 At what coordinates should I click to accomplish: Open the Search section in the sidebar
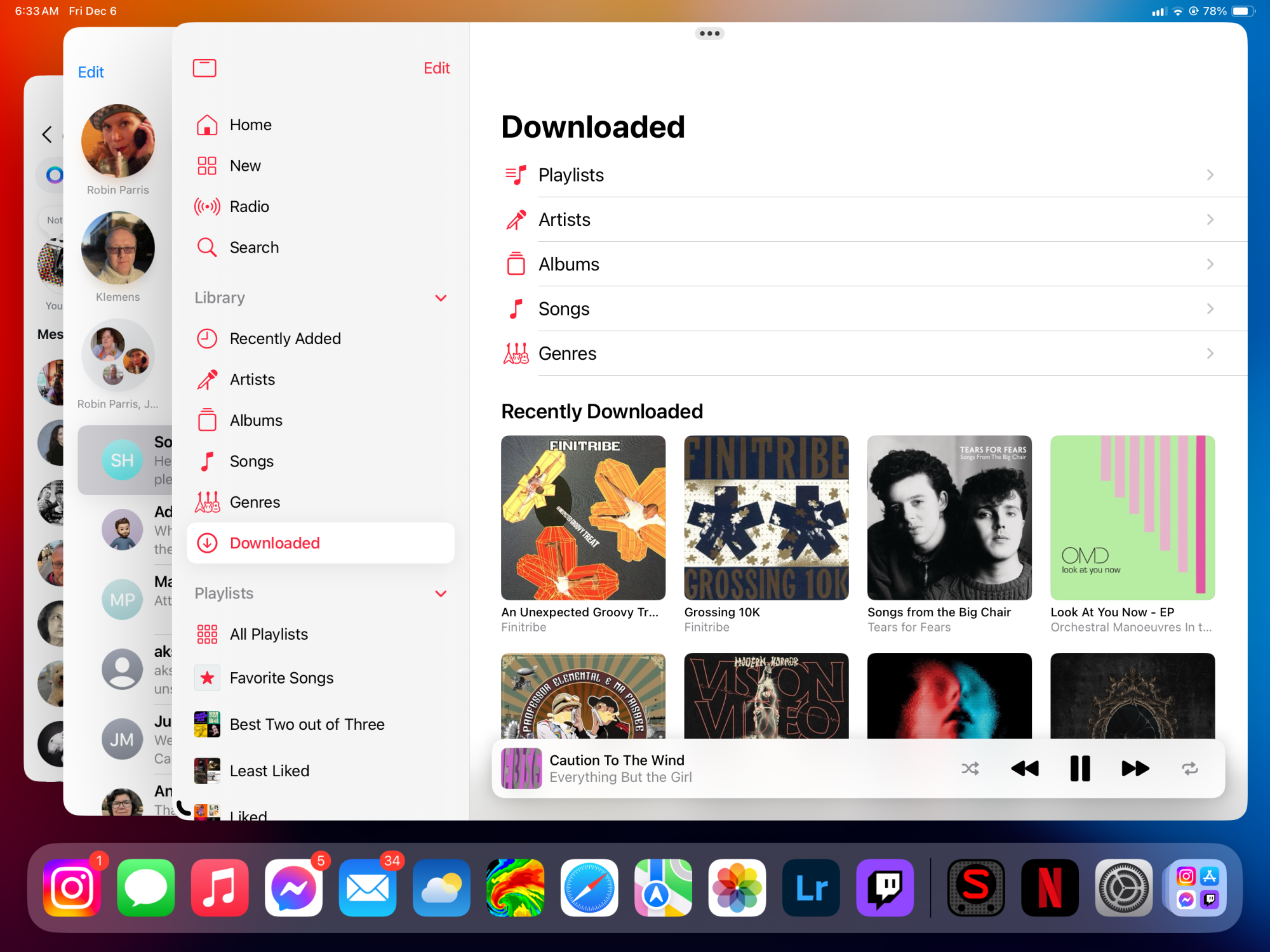(x=254, y=247)
